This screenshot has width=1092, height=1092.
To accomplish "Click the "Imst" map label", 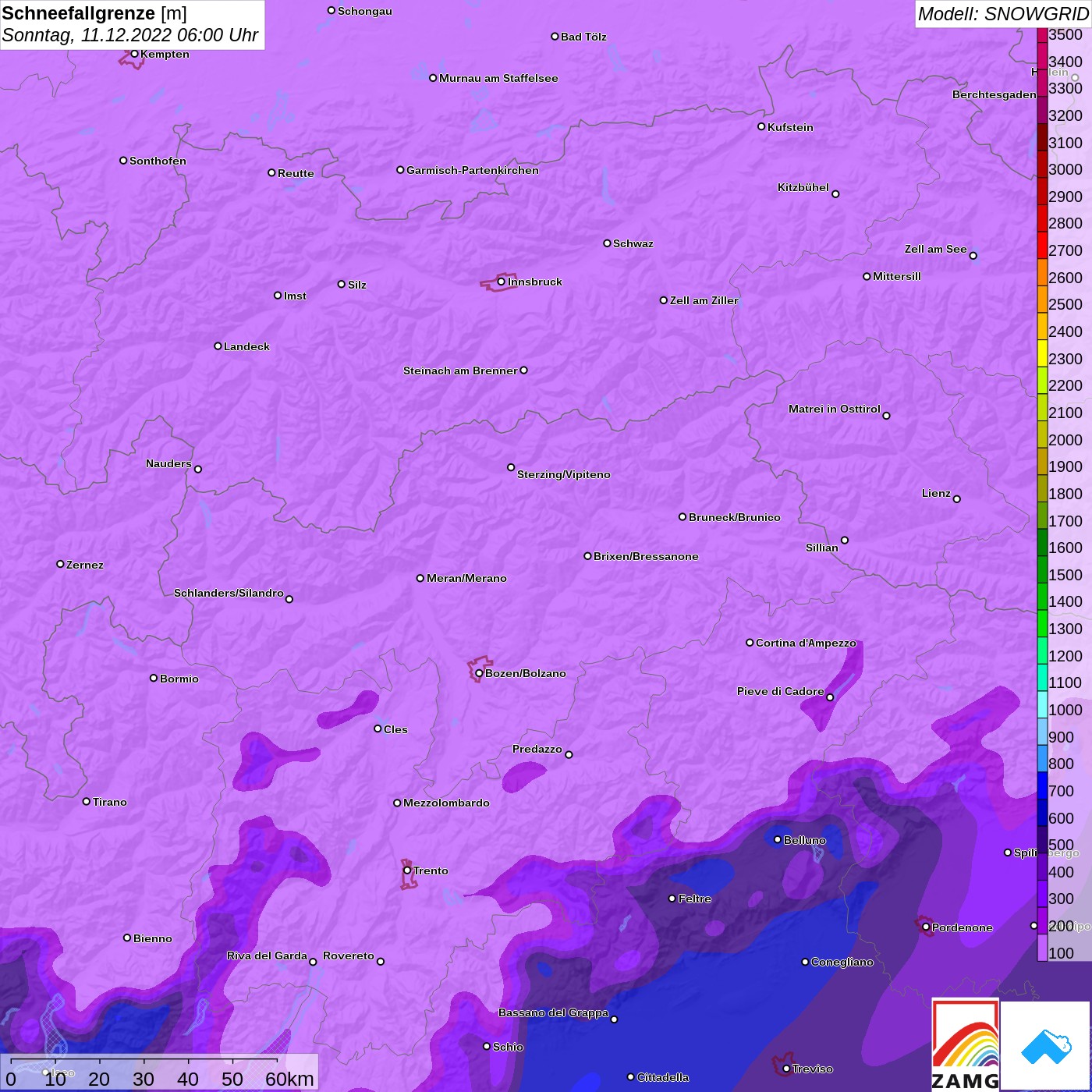I will point(296,296).
